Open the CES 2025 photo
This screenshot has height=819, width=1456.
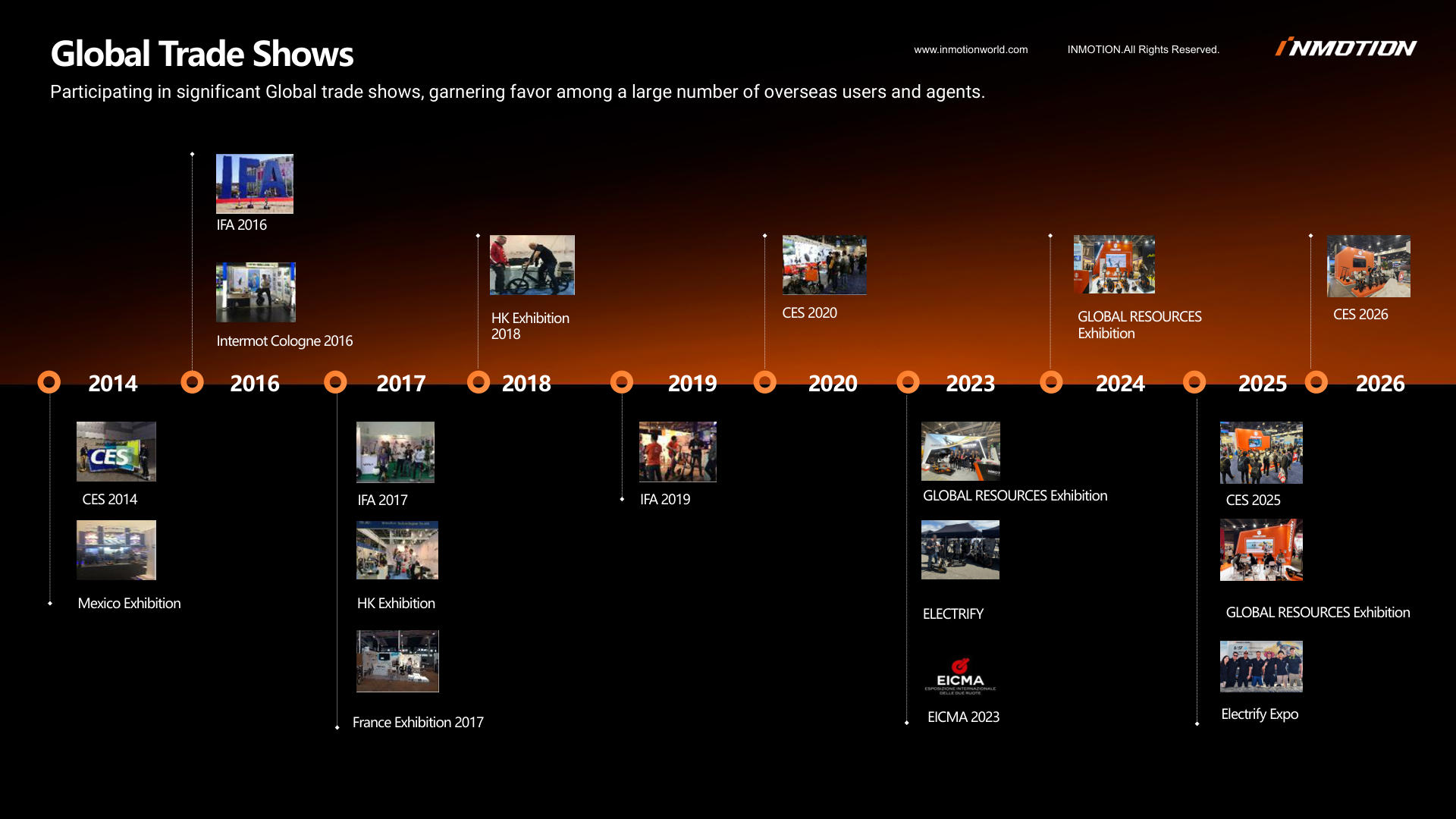coord(1261,453)
